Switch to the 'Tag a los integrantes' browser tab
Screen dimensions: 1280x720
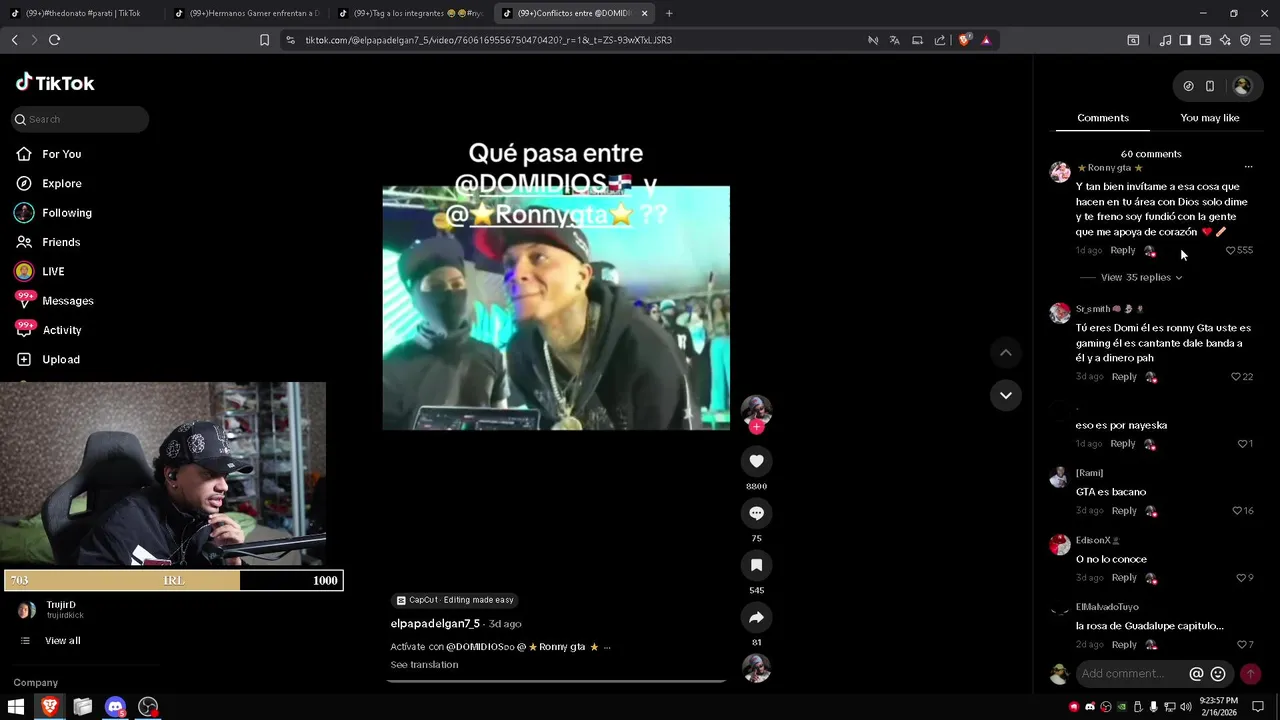click(x=410, y=13)
